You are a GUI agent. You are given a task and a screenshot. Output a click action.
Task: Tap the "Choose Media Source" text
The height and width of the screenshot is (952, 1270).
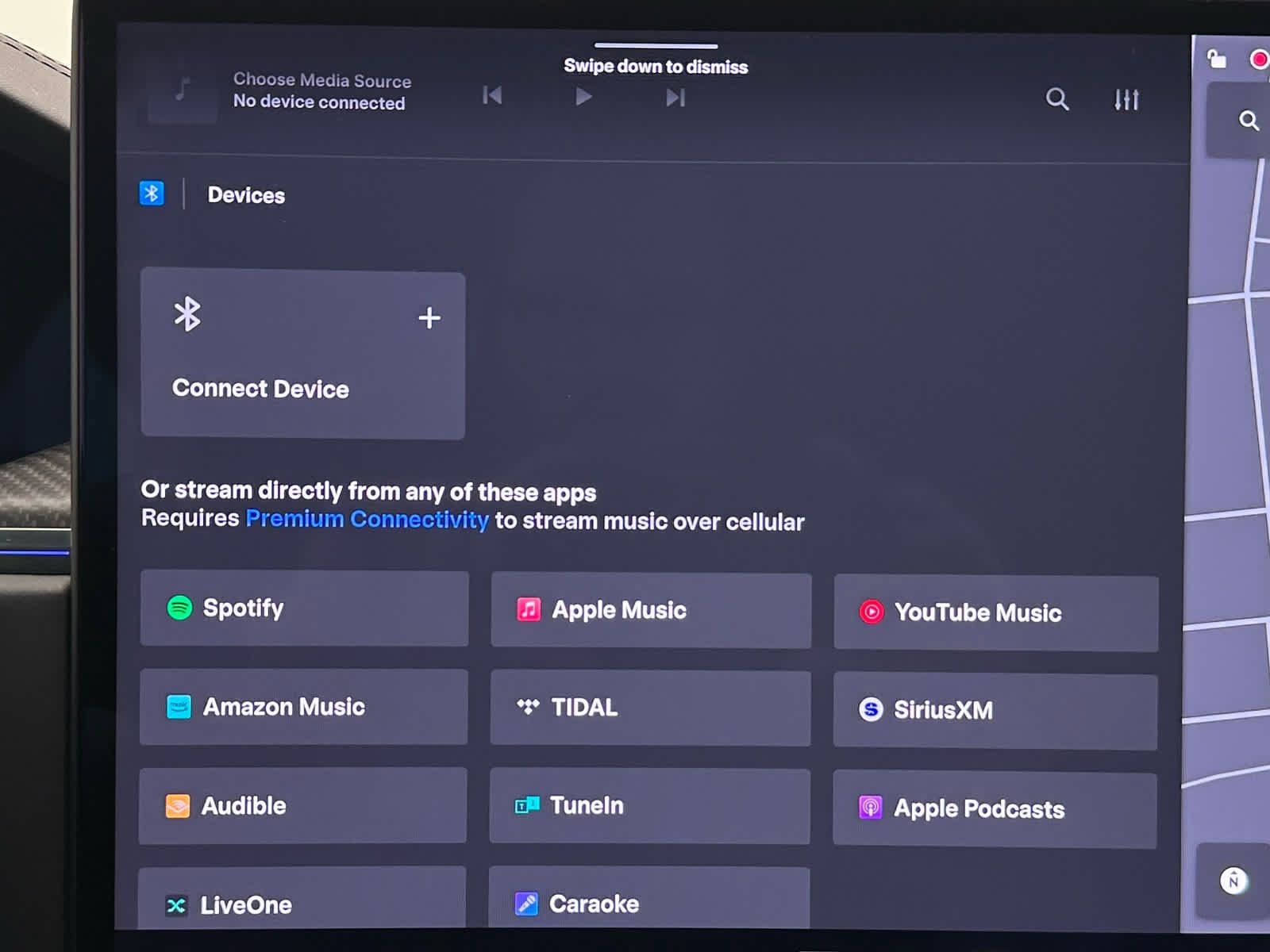point(322,80)
